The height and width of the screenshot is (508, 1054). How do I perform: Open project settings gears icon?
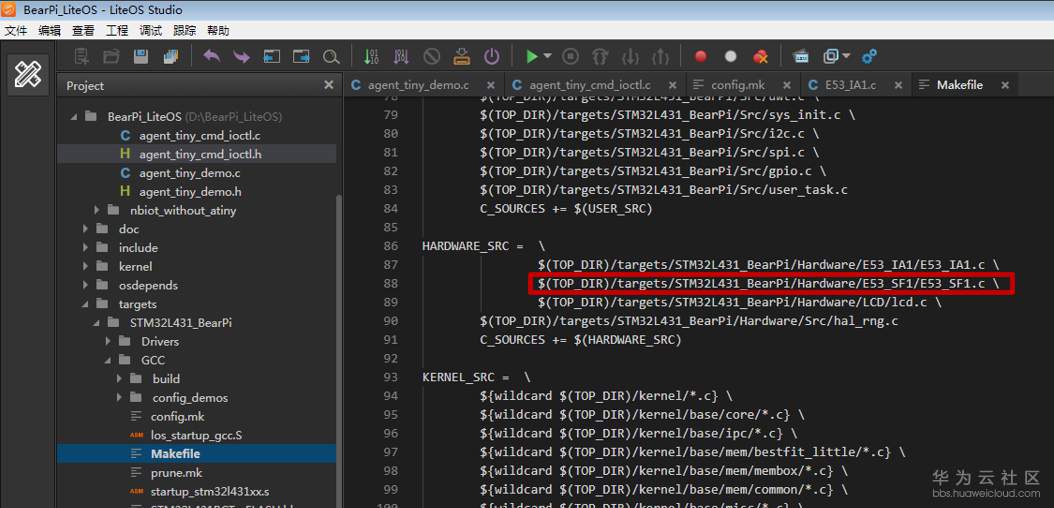(869, 57)
